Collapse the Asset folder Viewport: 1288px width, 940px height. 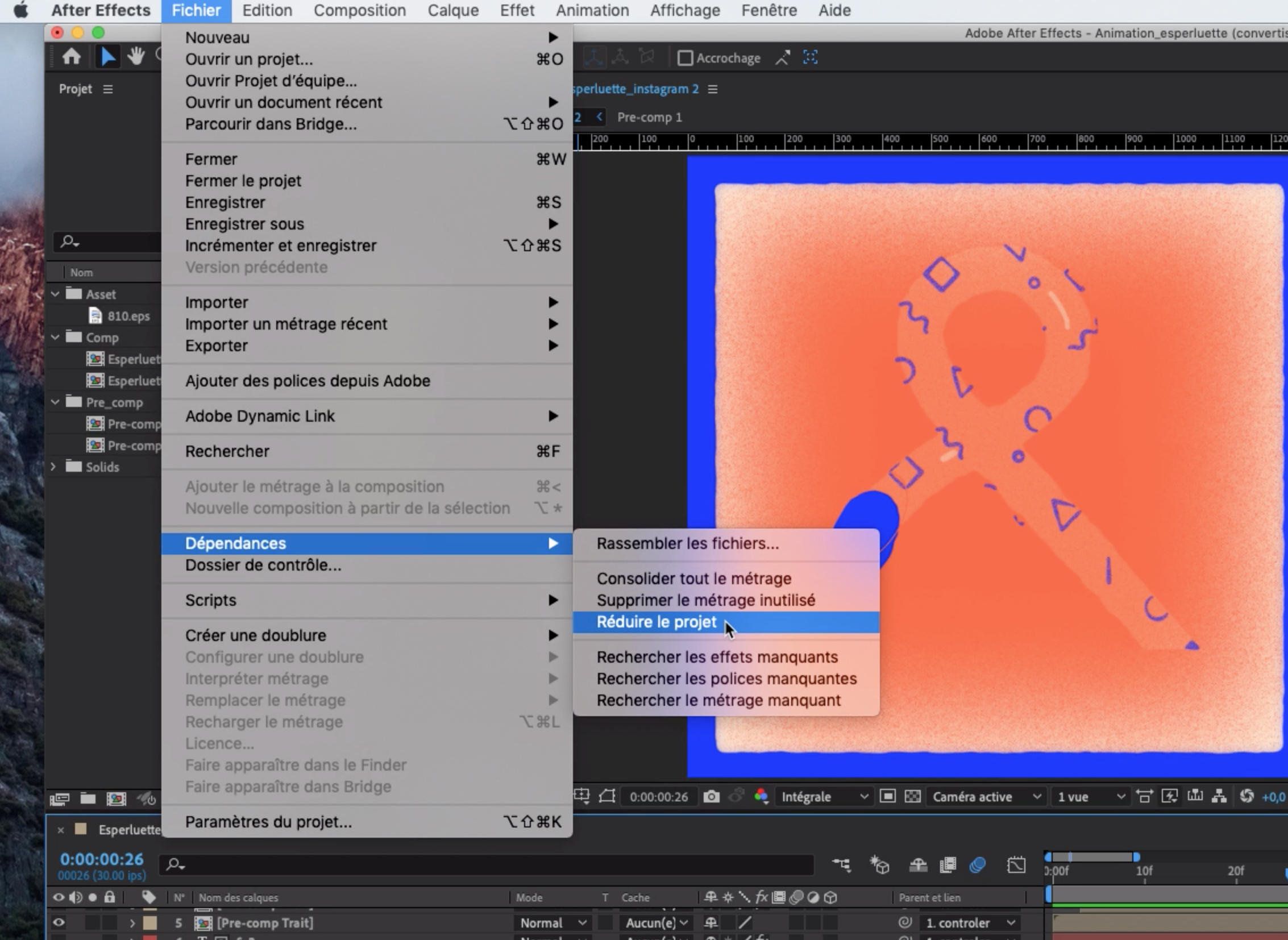pos(55,294)
